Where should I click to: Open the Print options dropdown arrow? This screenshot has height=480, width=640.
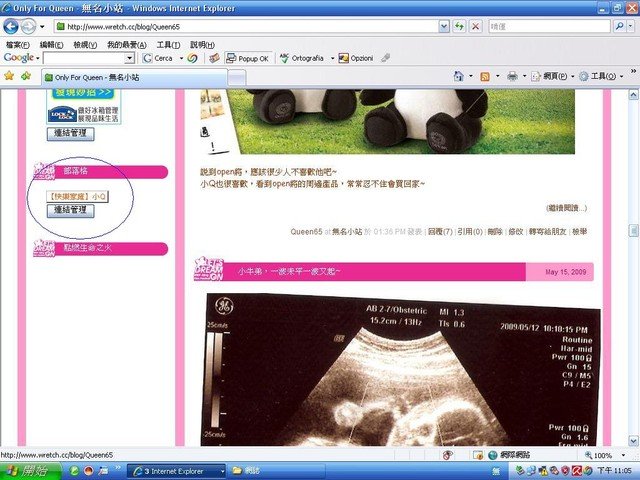[524, 76]
